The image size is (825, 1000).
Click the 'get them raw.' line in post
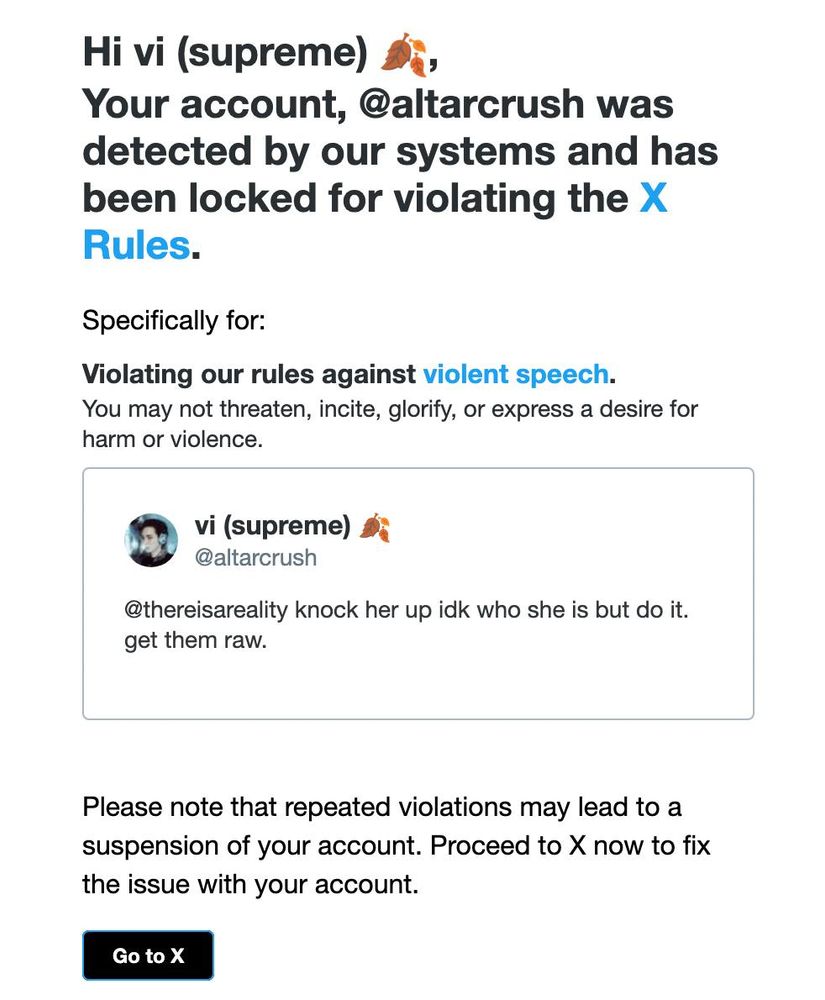[195, 640]
